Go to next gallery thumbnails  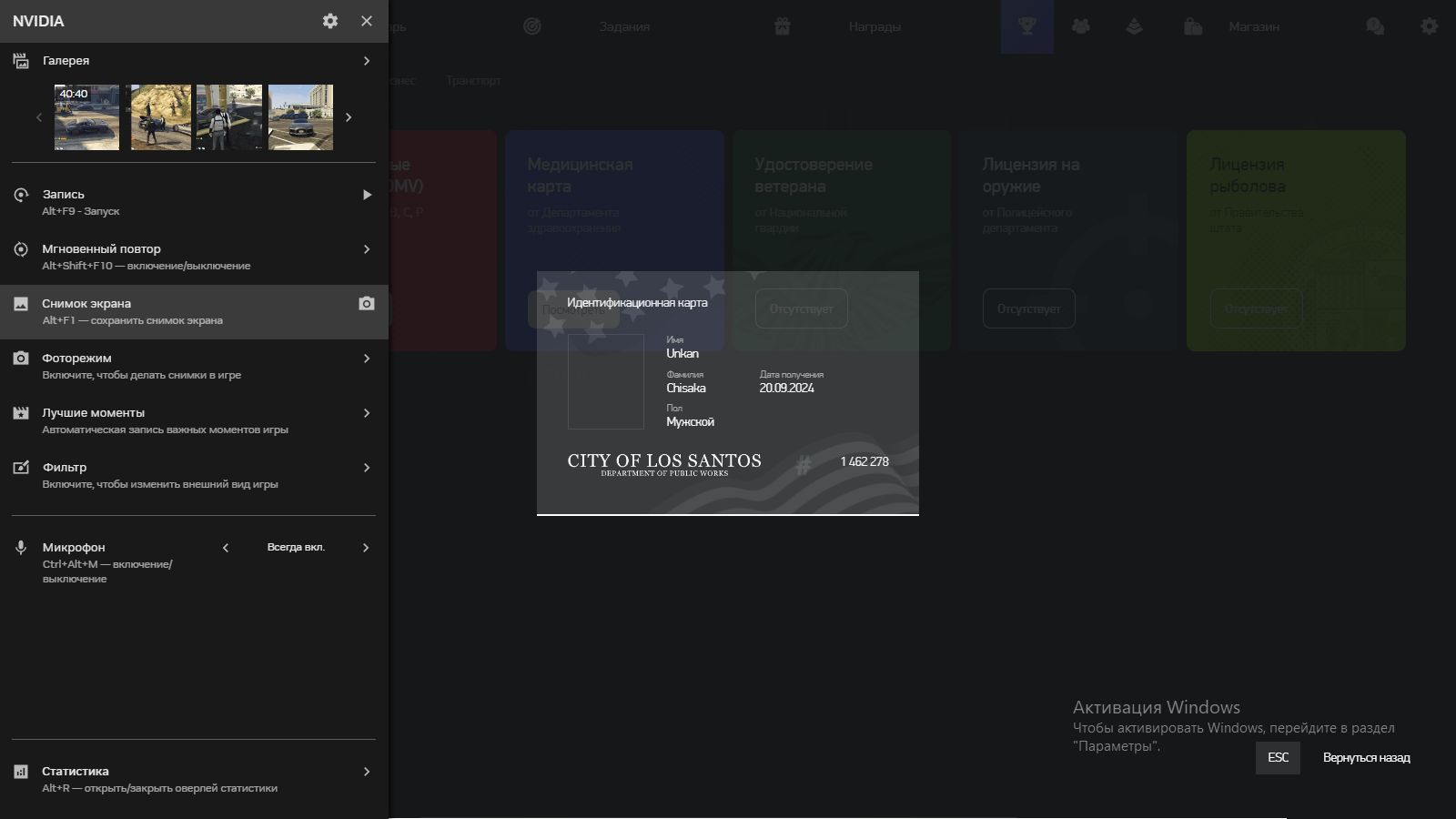pyautogui.click(x=349, y=117)
